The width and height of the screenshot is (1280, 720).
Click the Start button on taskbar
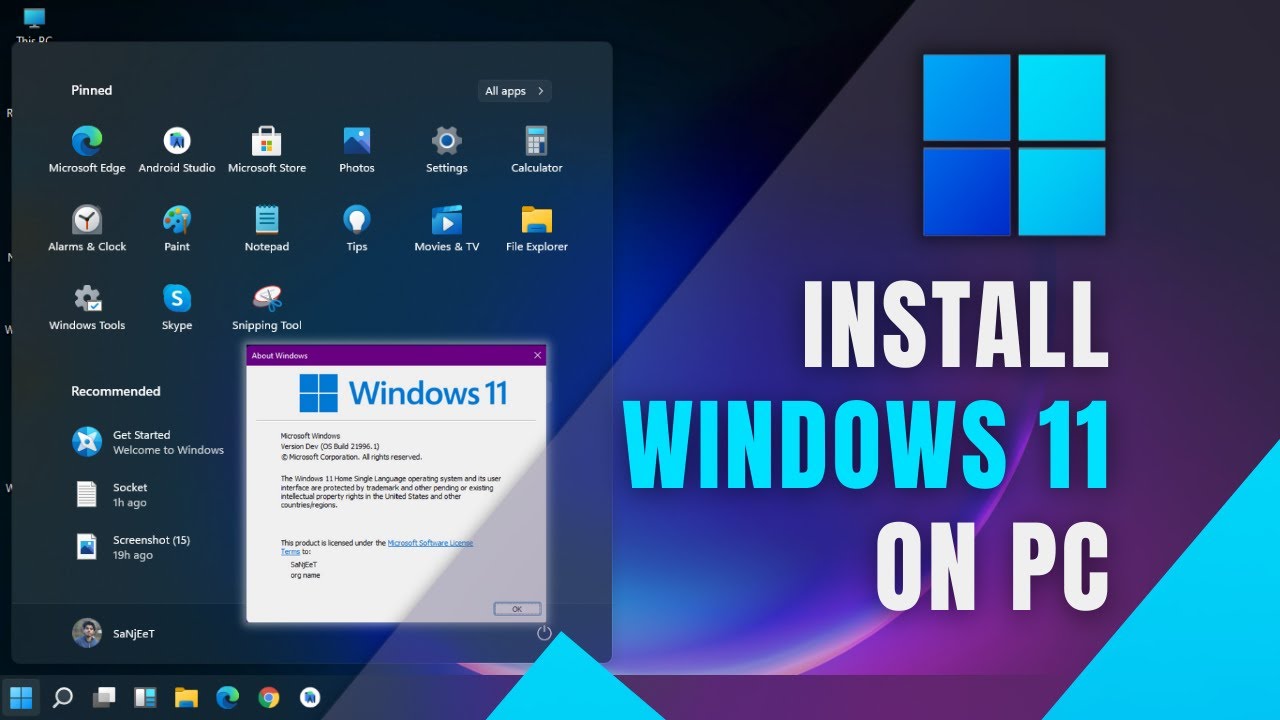coord(21,697)
